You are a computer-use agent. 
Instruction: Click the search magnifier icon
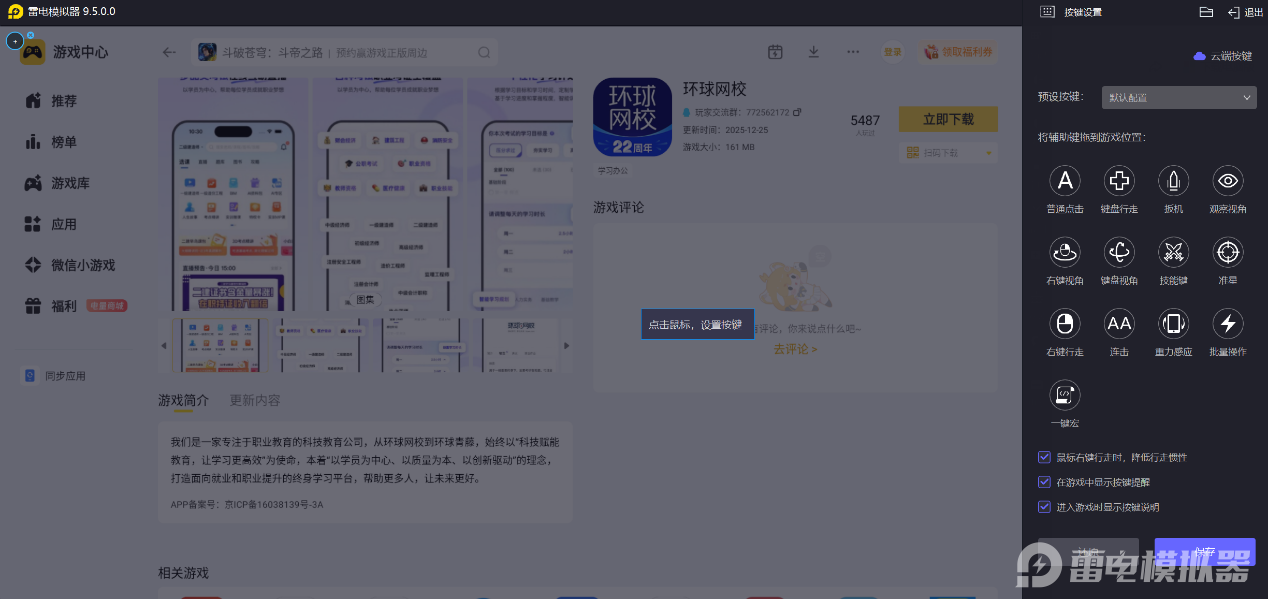coord(484,53)
